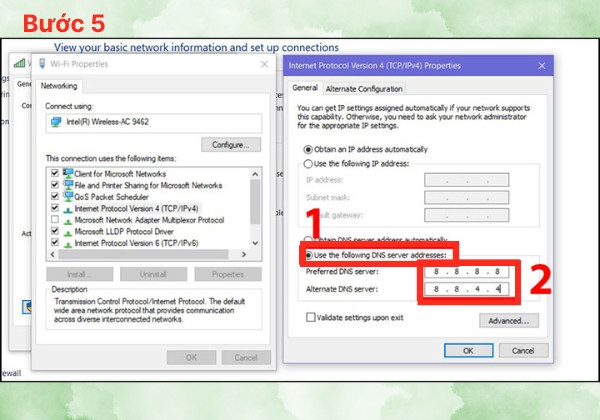Open the Networking tab
600x420 pixels.
pos(59,86)
